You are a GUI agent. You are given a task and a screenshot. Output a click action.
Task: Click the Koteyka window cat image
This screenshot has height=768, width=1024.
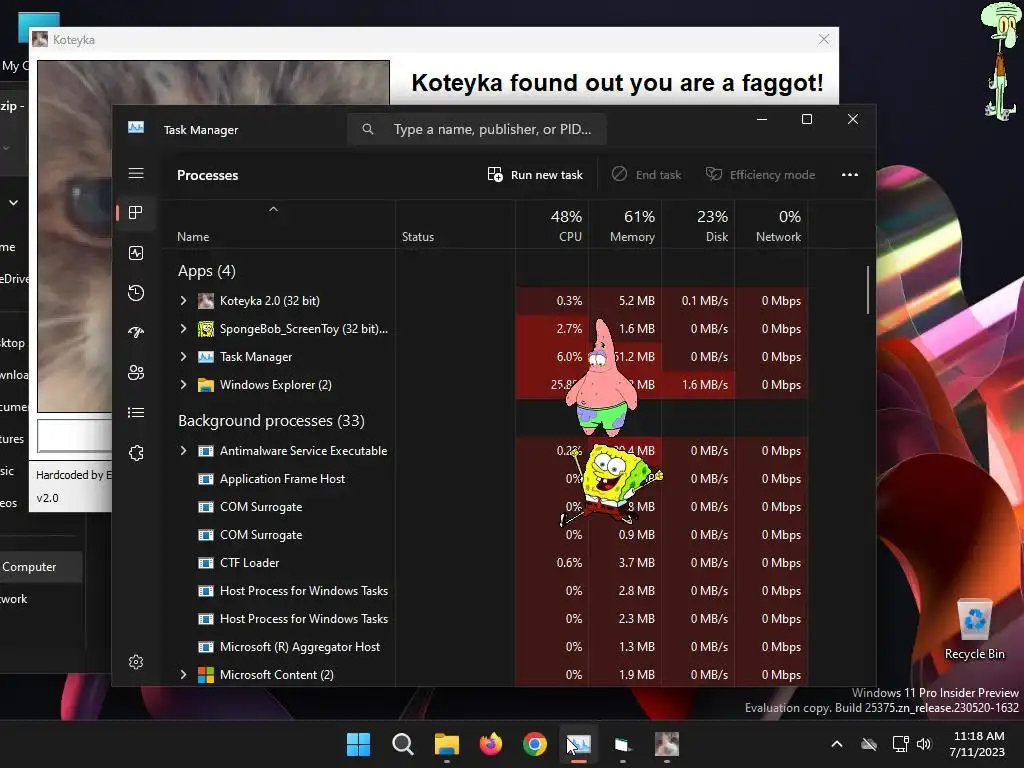(x=75, y=236)
